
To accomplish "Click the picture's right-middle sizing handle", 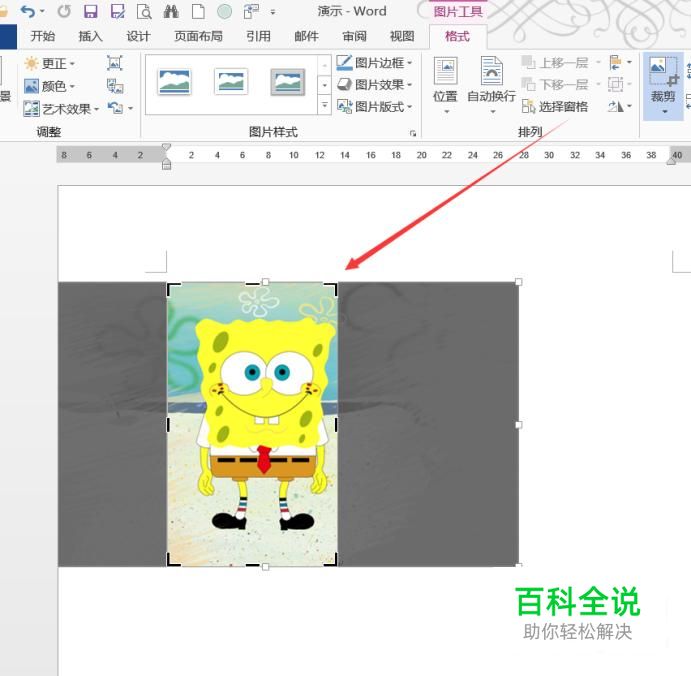I will pyautogui.click(x=519, y=425).
